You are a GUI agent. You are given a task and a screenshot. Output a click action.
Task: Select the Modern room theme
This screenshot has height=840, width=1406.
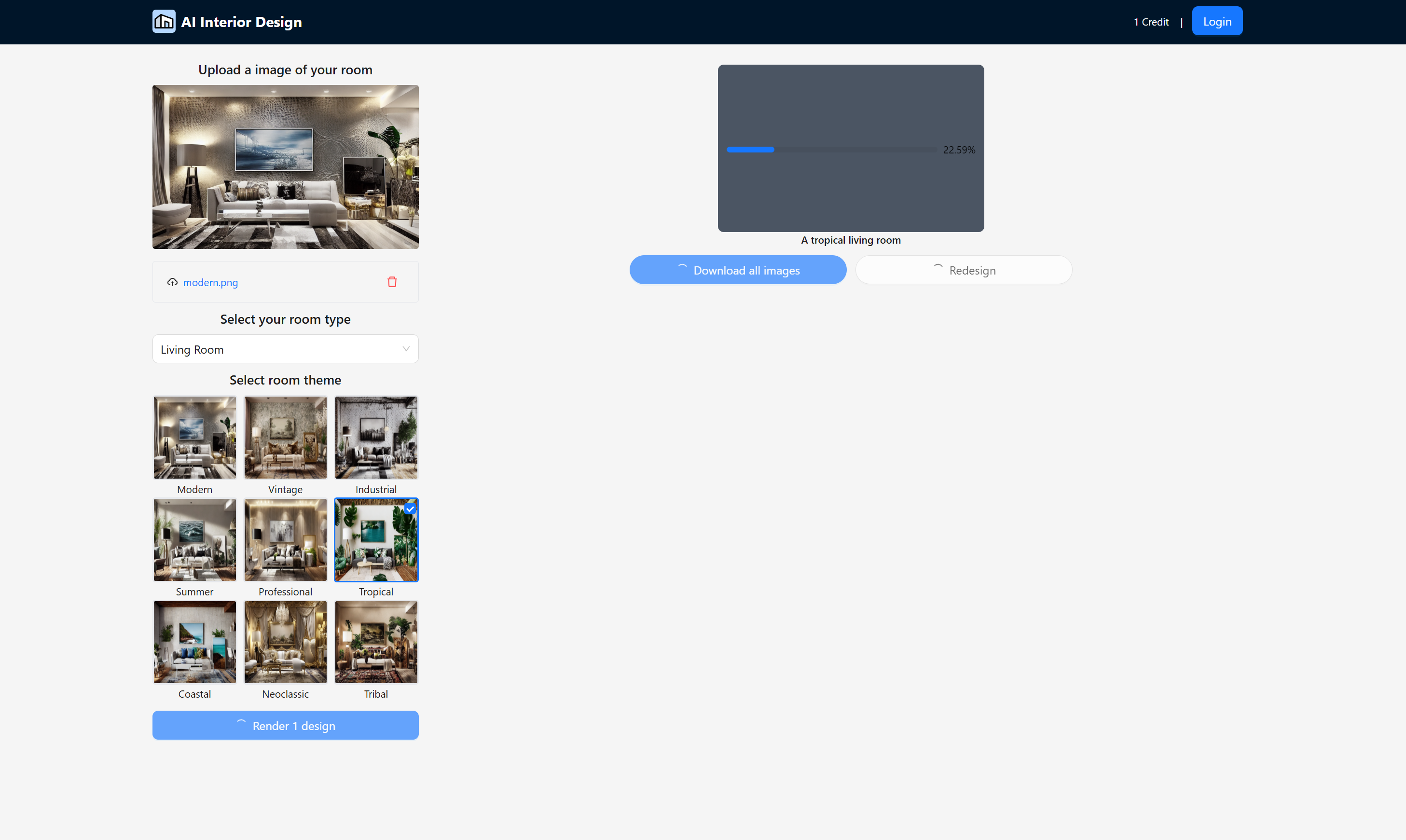[195, 438]
